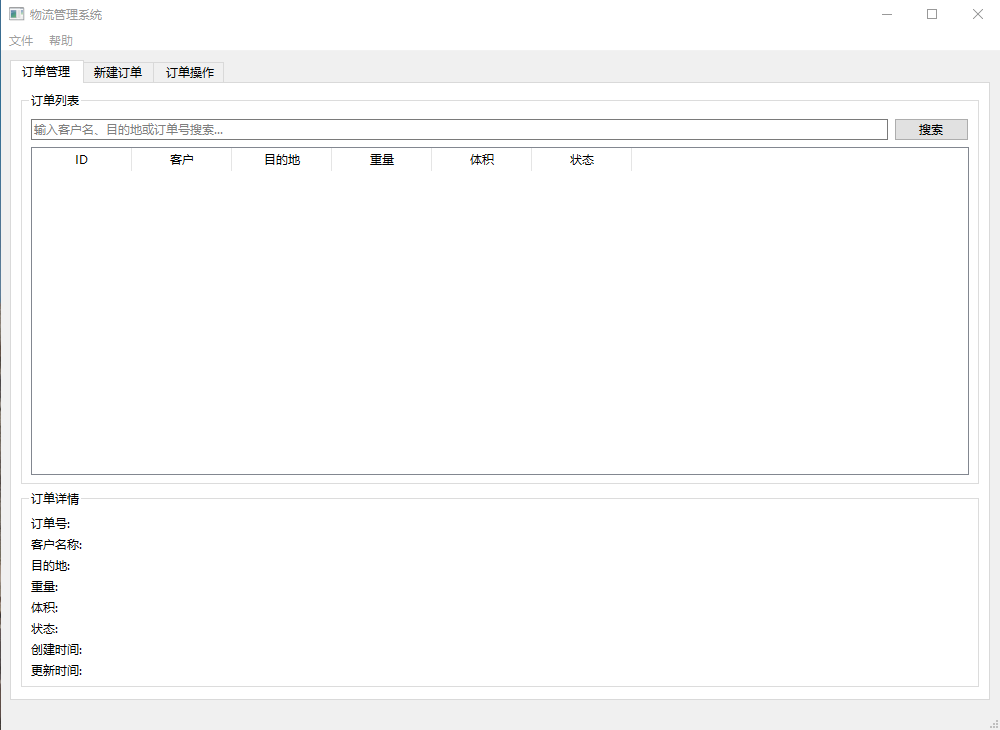Click the resize grip in the bottom-right corner
This screenshot has width=1000, height=730.
coord(992,722)
